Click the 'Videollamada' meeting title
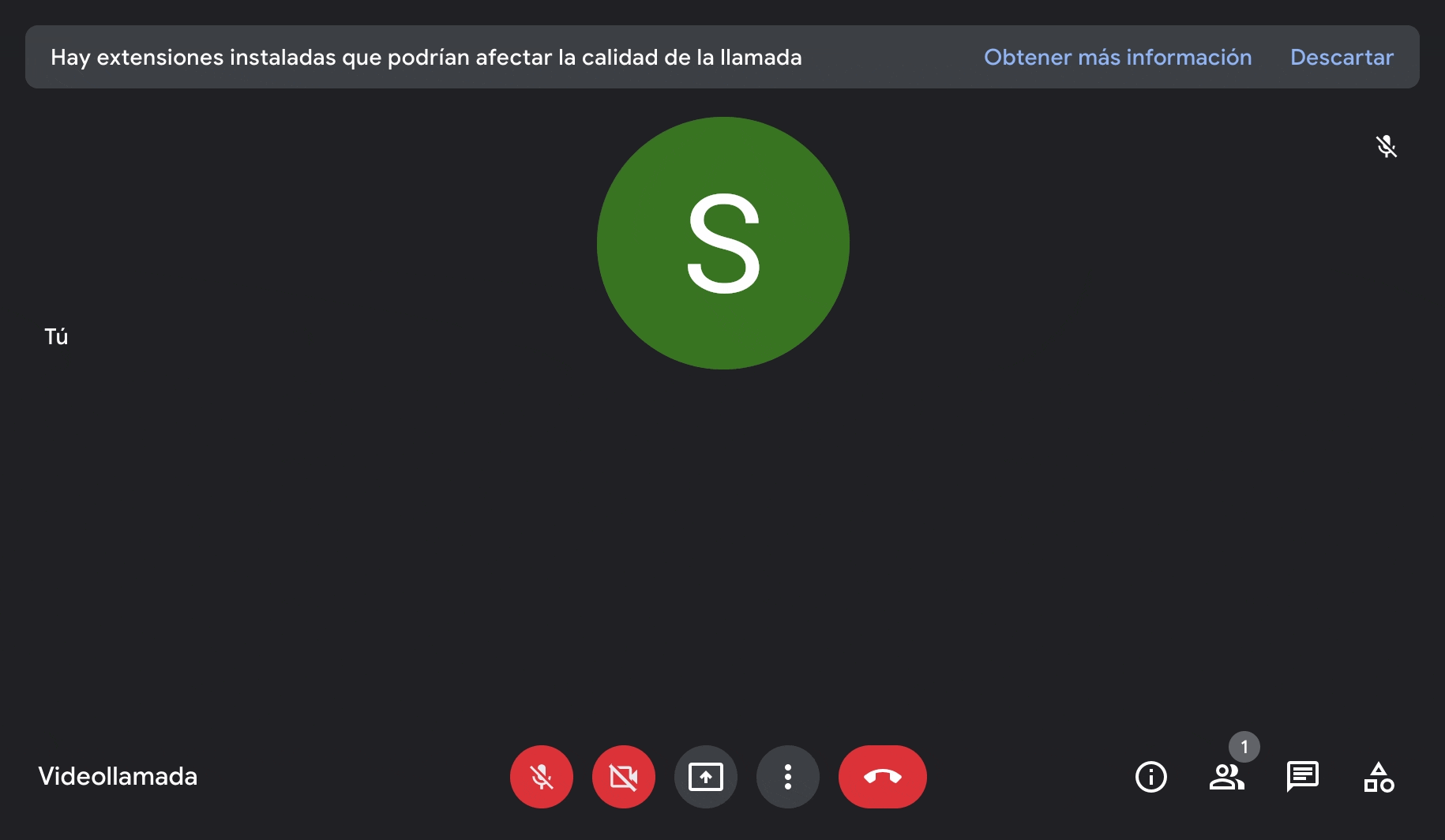The height and width of the screenshot is (840, 1445). pyautogui.click(x=118, y=776)
